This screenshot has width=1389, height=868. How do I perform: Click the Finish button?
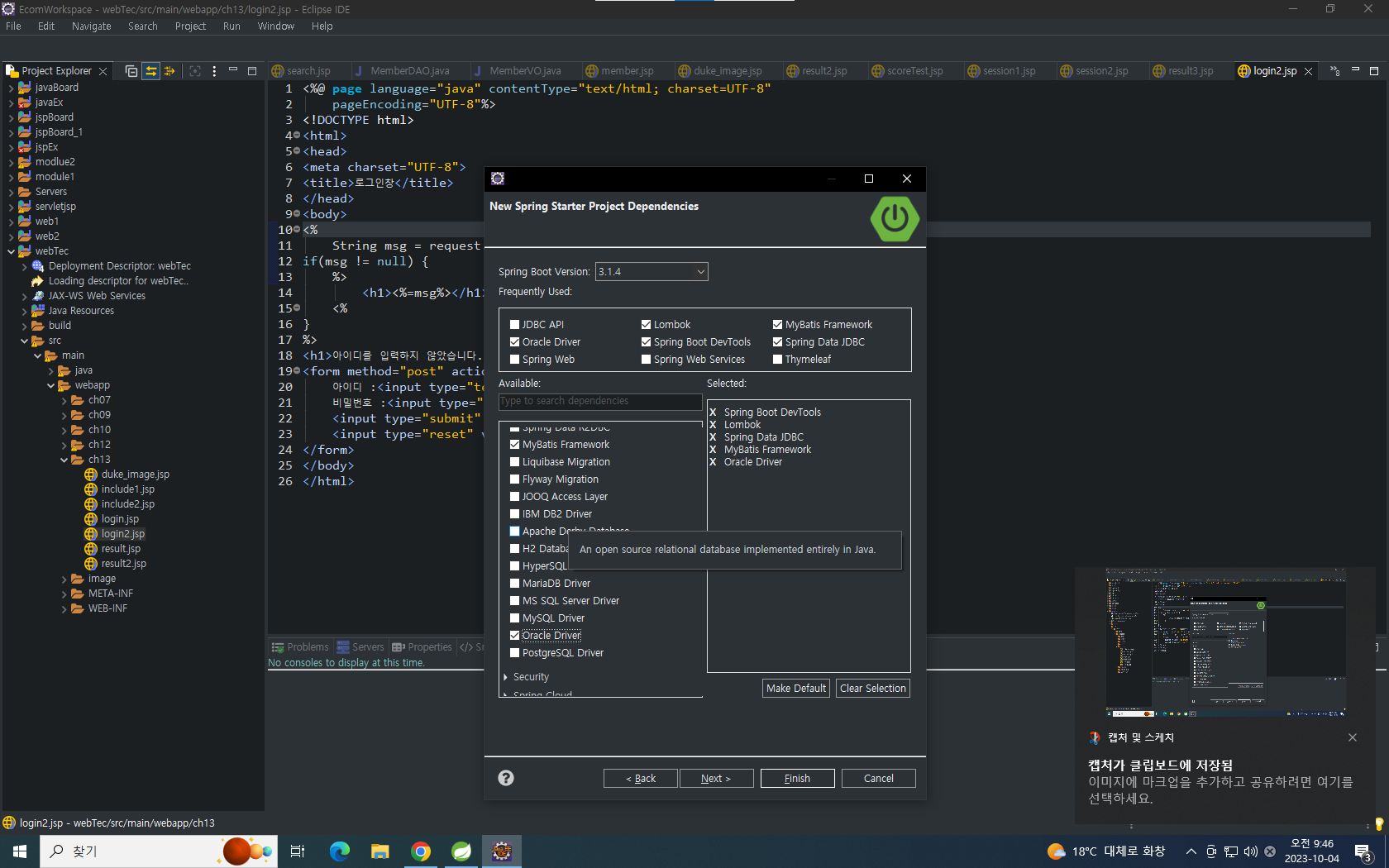[x=797, y=779]
